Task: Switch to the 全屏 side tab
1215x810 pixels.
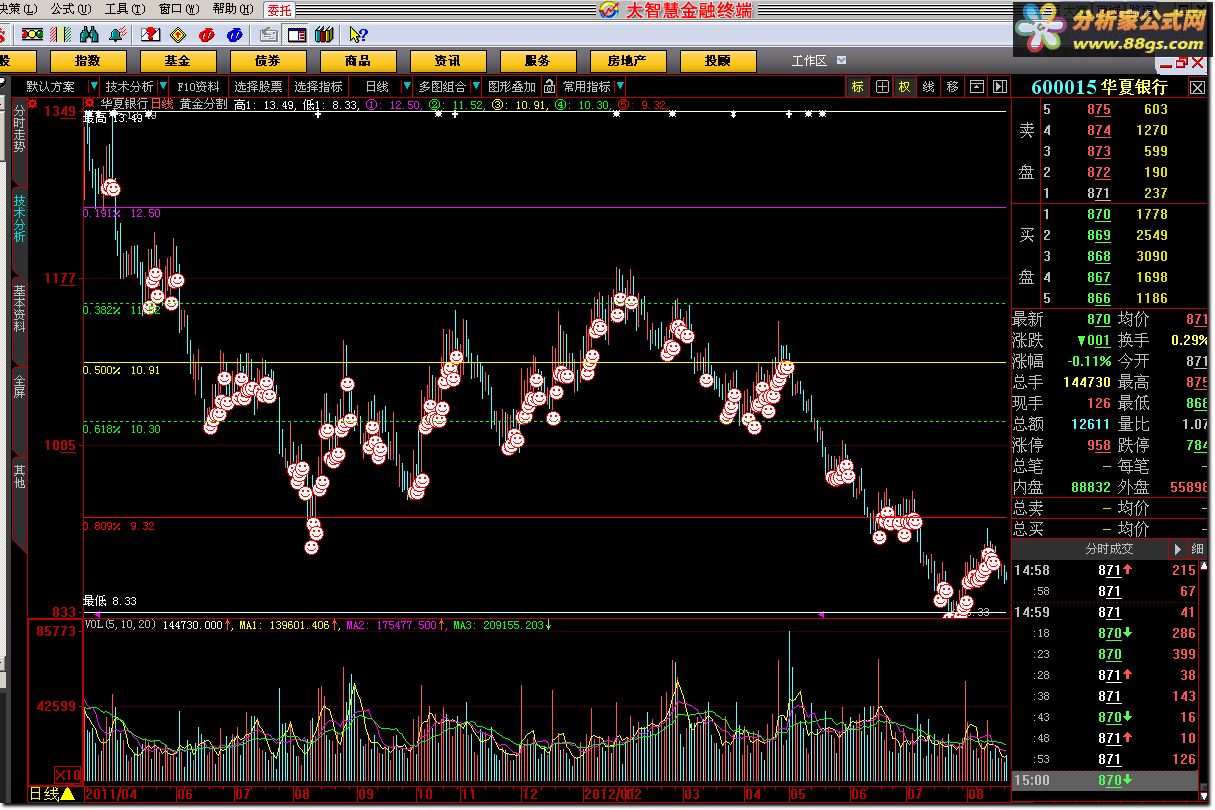Action: pos(19,385)
